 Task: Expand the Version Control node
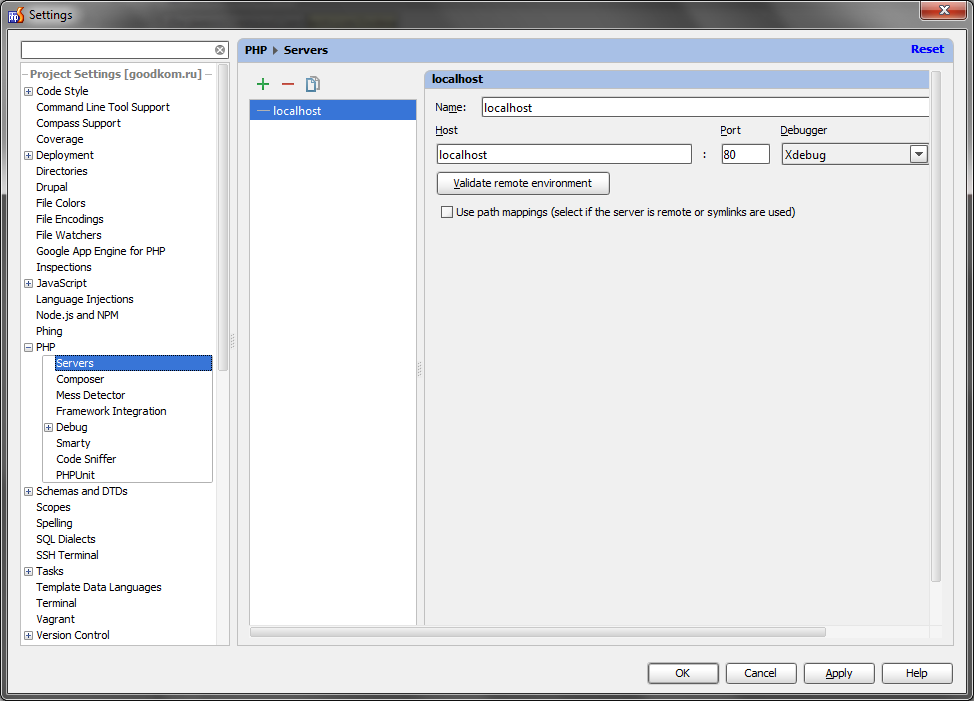(29, 635)
